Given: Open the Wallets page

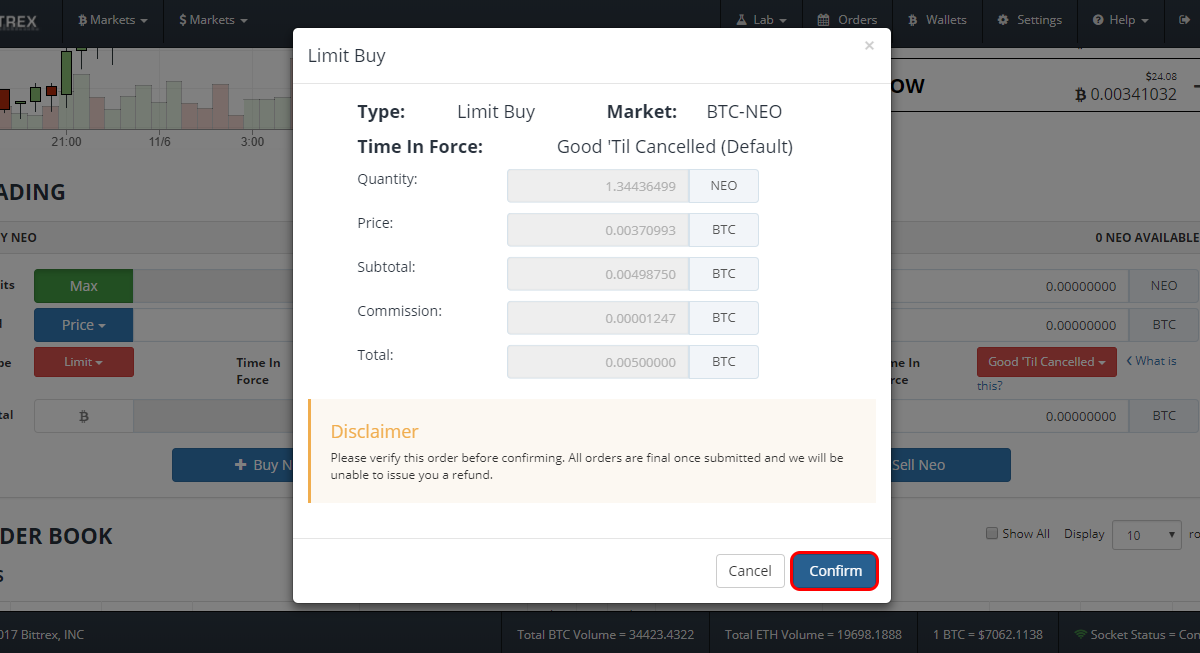Looking at the screenshot, I should pyautogui.click(x=937, y=20).
